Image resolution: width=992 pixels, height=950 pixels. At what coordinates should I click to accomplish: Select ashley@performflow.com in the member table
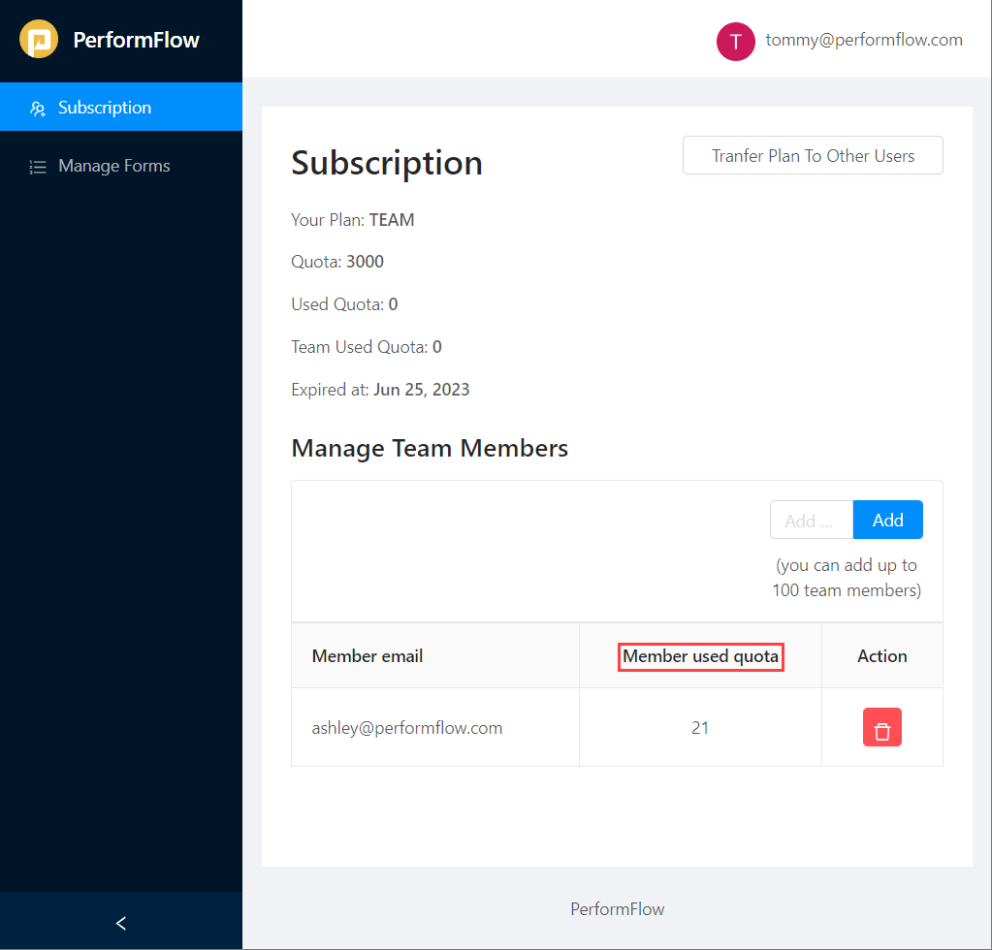pyautogui.click(x=406, y=727)
